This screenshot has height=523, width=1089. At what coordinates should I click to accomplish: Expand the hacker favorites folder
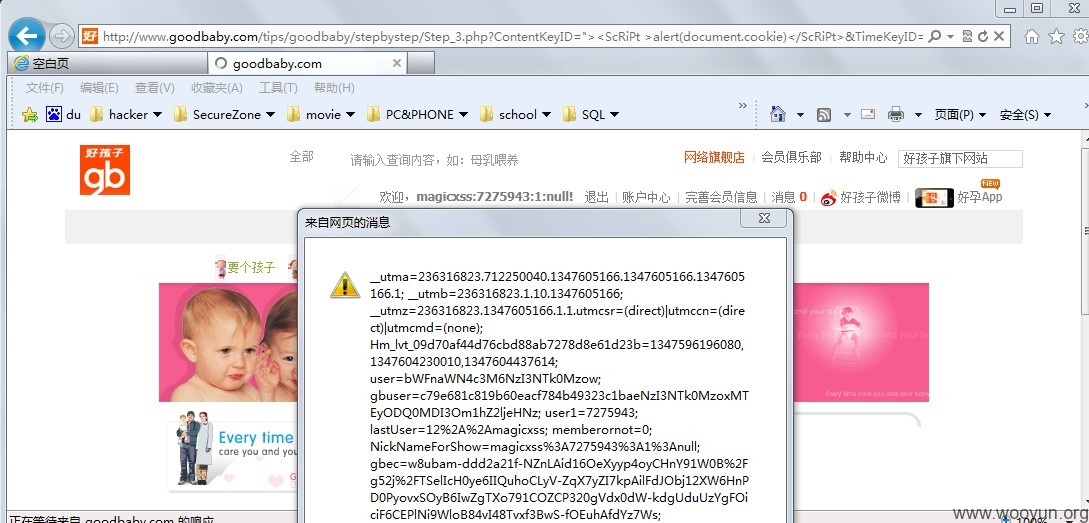point(126,115)
